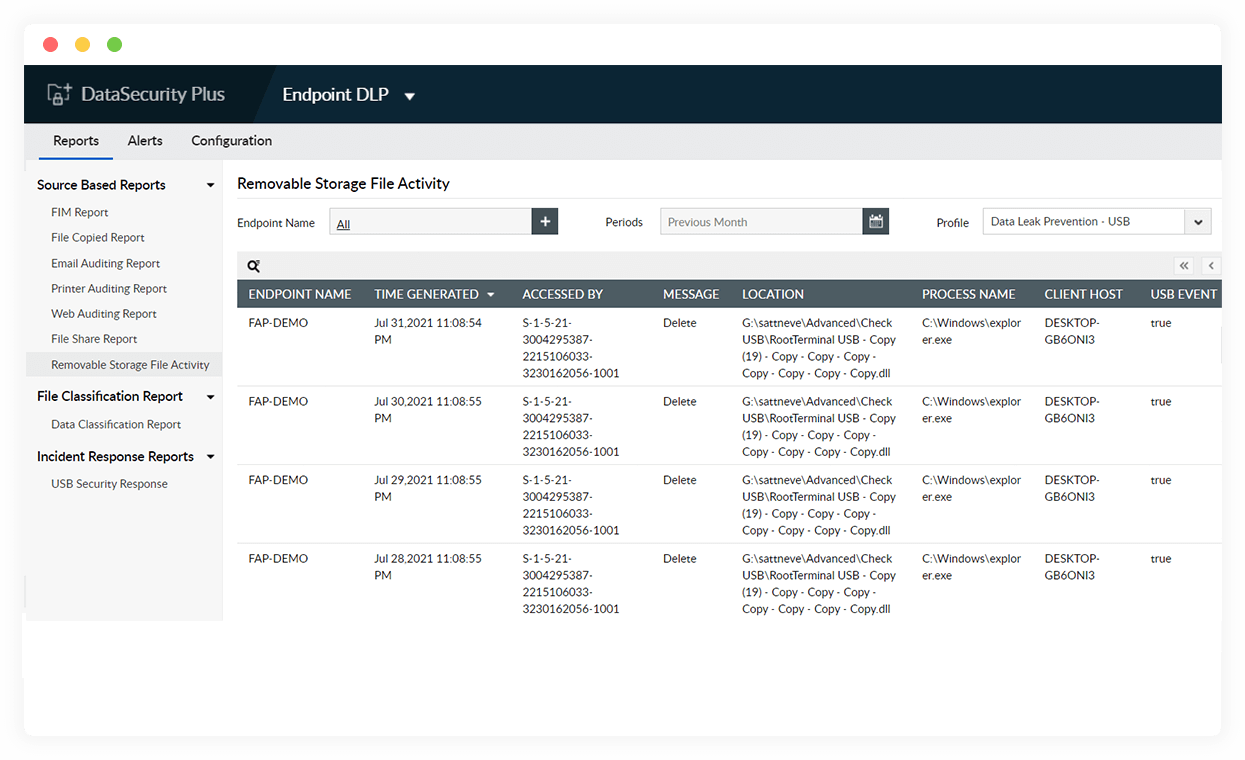This screenshot has height=760, width=1245.
Task: Click the DataSecurity Plus logo icon
Action: pos(60,95)
